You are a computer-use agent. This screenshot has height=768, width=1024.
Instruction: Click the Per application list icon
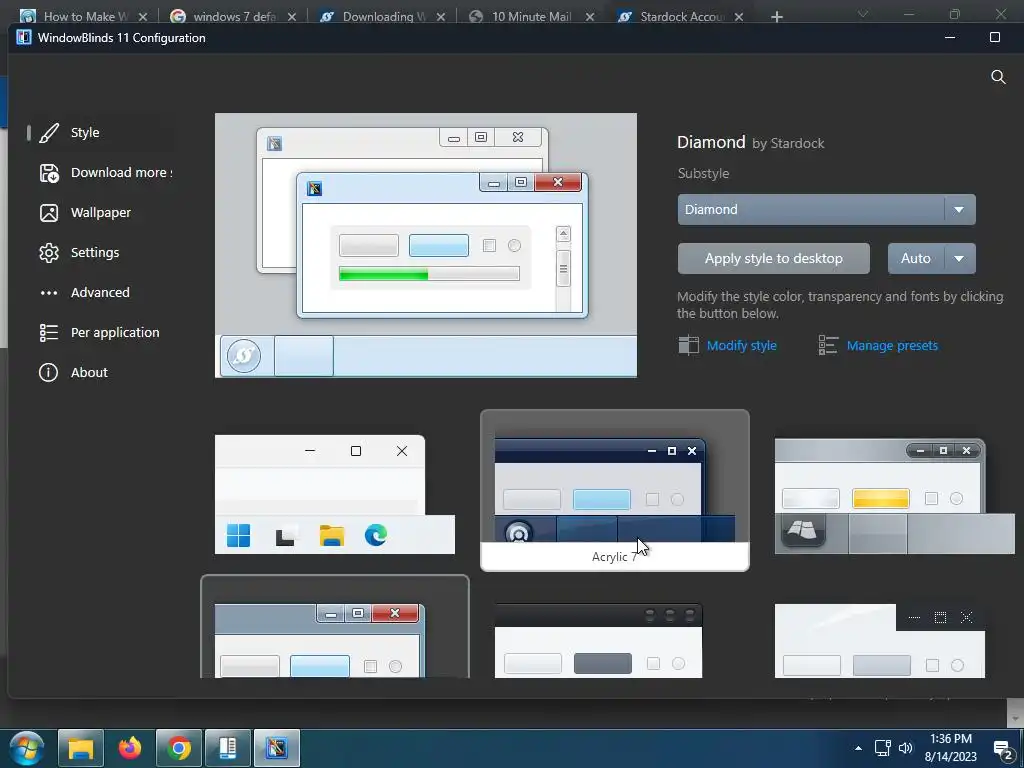(49, 332)
